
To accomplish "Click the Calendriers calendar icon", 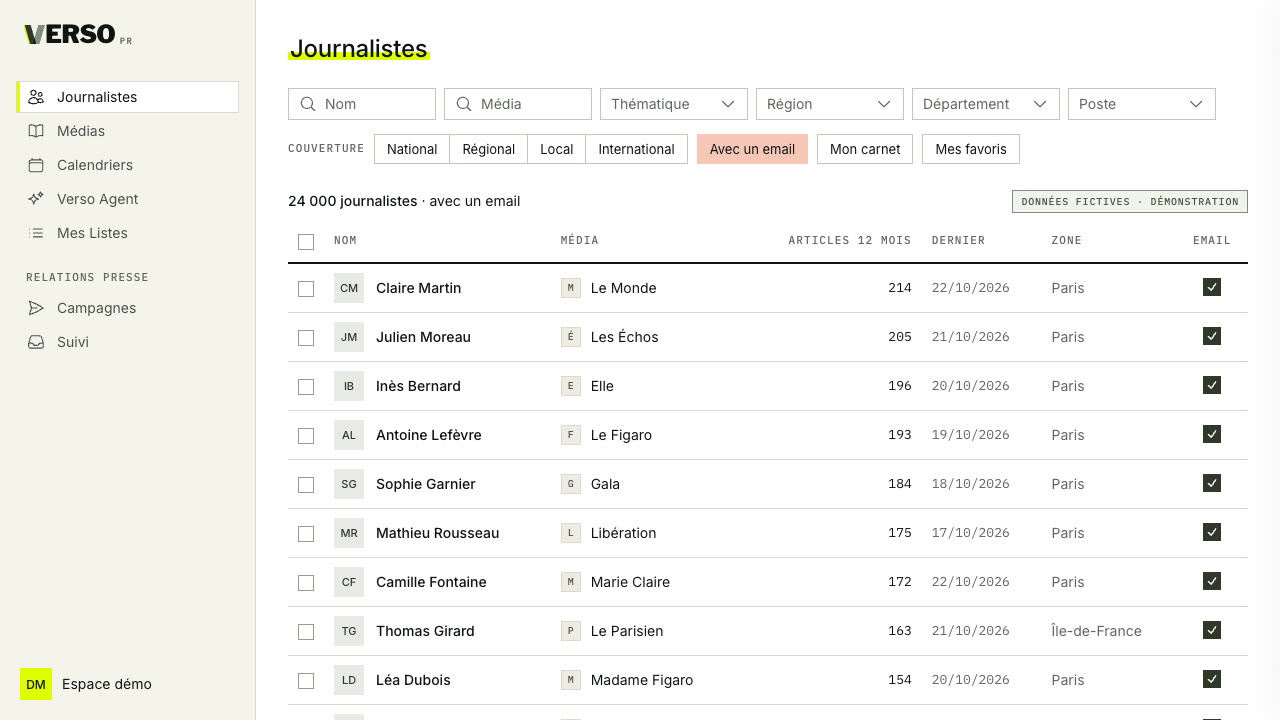I will pos(36,165).
